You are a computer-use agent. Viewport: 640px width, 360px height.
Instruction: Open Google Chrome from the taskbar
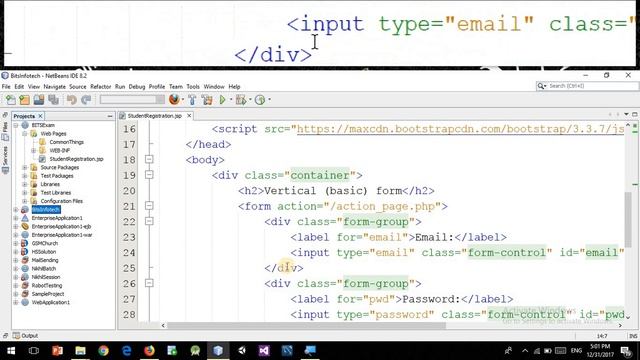coord(103,350)
